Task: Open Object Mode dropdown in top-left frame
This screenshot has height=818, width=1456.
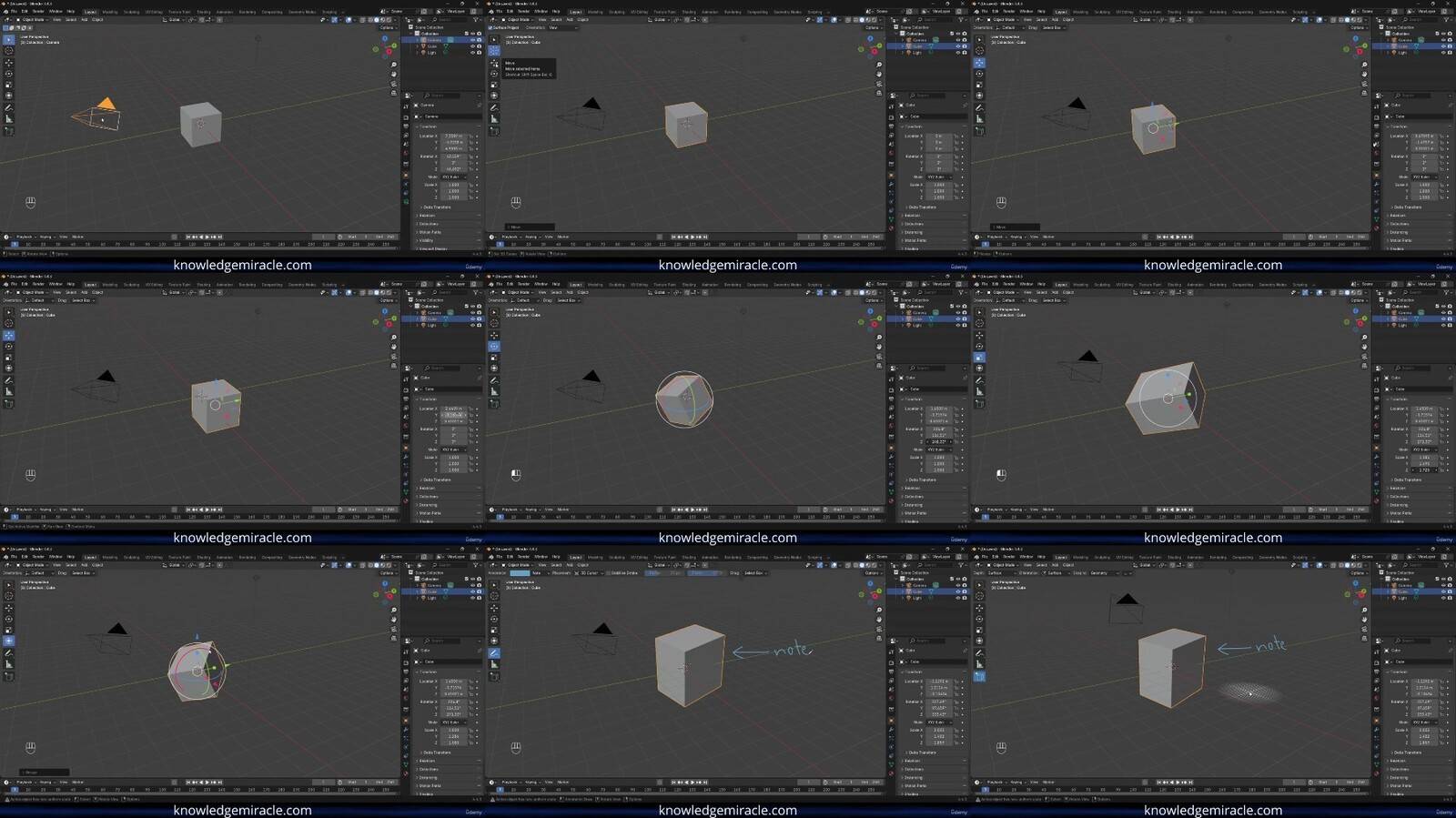Action: point(34,19)
